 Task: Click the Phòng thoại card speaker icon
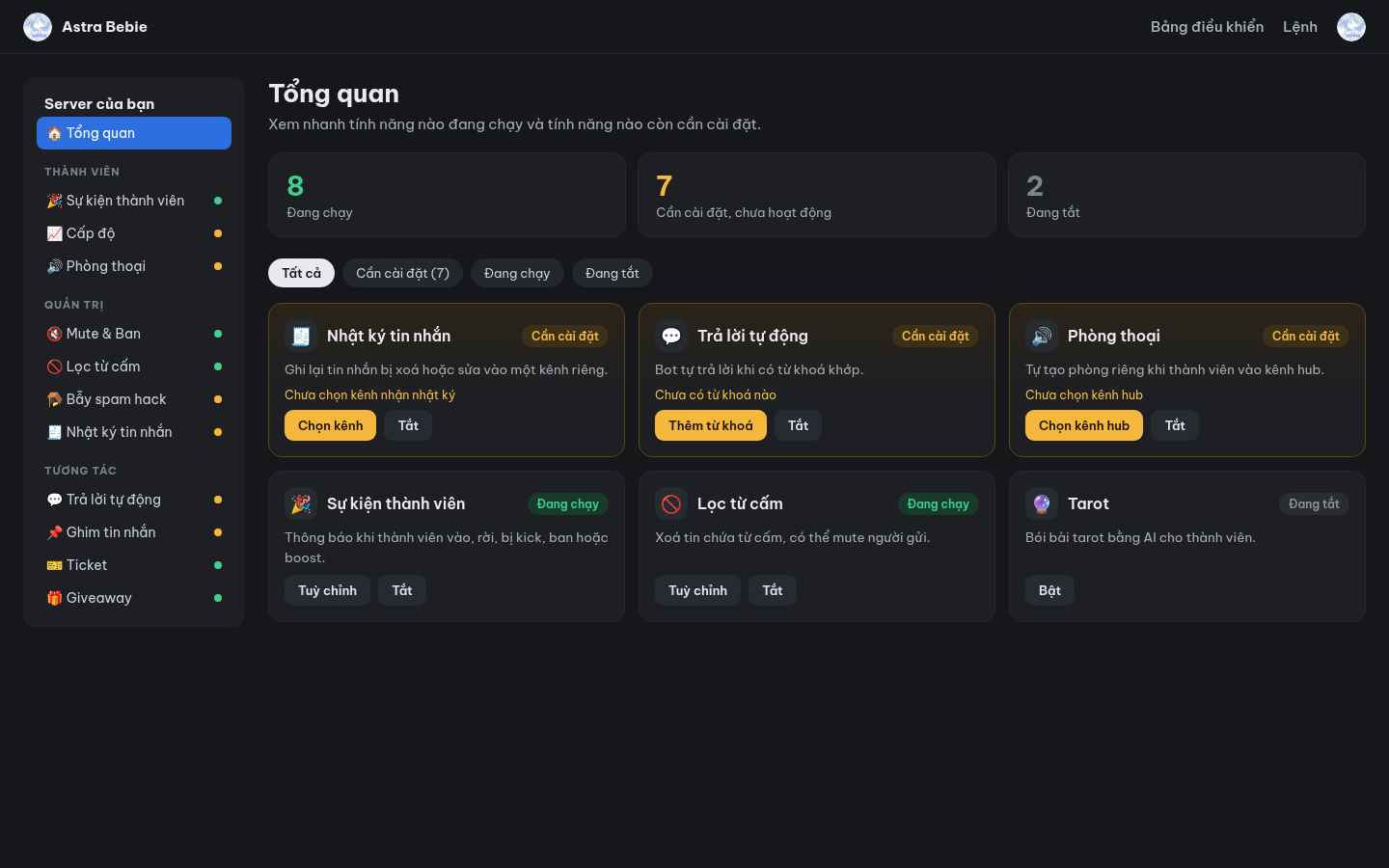click(1042, 336)
